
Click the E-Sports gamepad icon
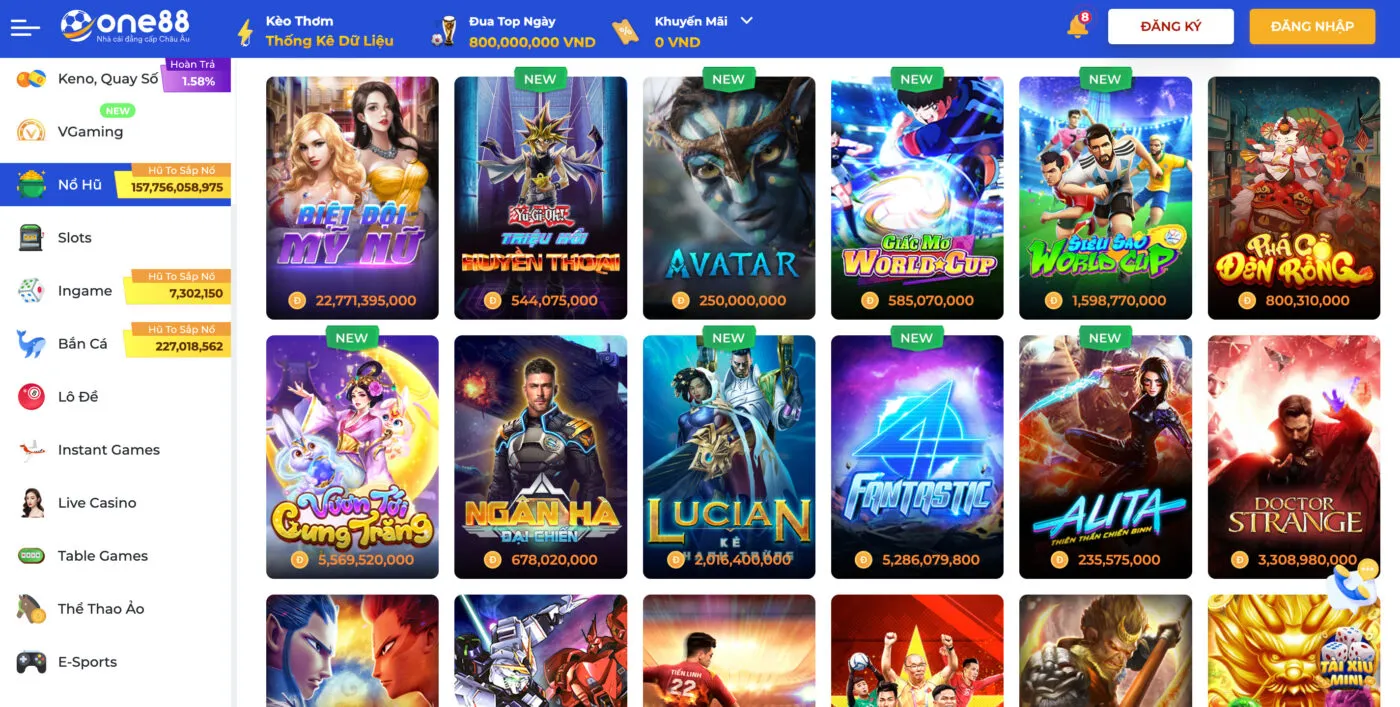(x=31, y=662)
